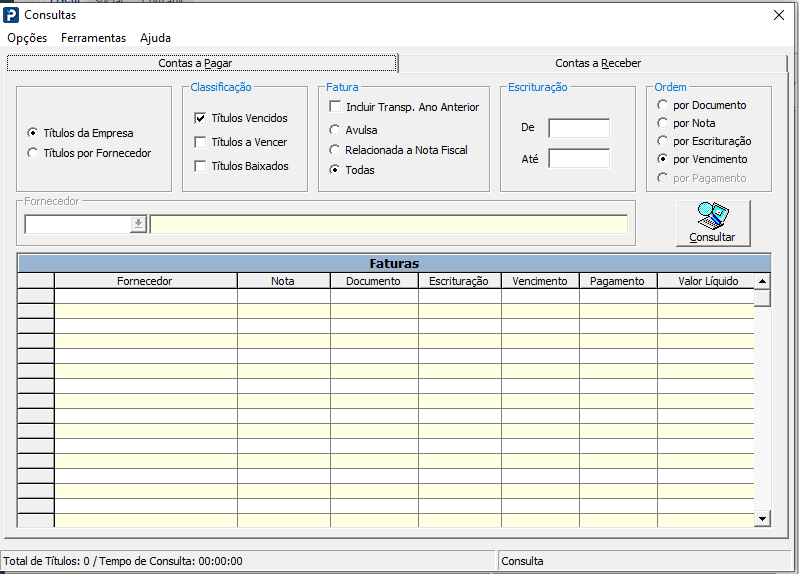
Task: Select Títulos por Fornecedor radio button
Action: [34, 153]
